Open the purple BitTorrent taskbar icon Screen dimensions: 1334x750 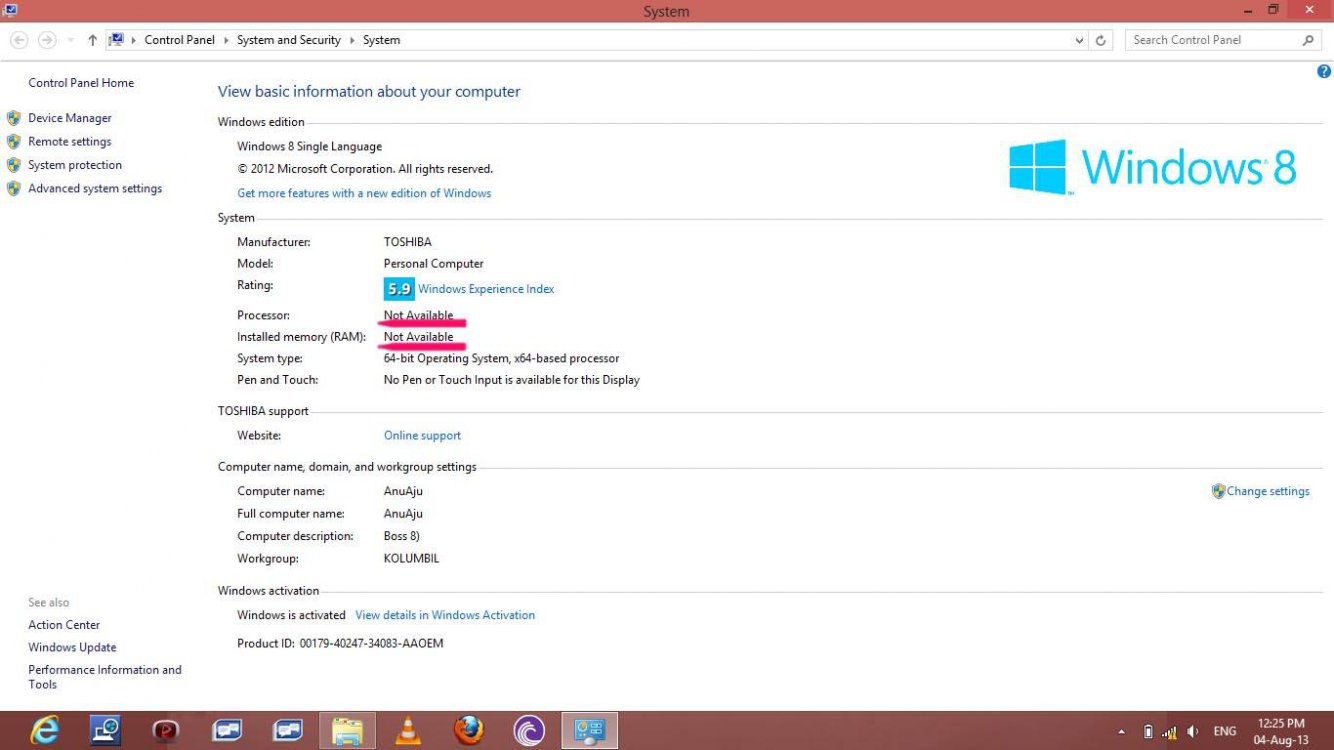(x=529, y=731)
